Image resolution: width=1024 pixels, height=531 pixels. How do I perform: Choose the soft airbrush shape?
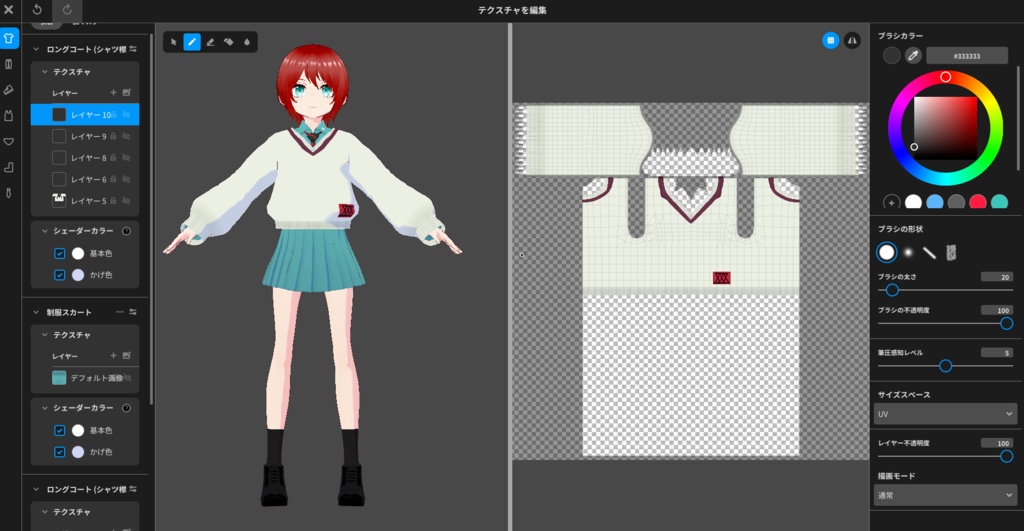pos(908,252)
